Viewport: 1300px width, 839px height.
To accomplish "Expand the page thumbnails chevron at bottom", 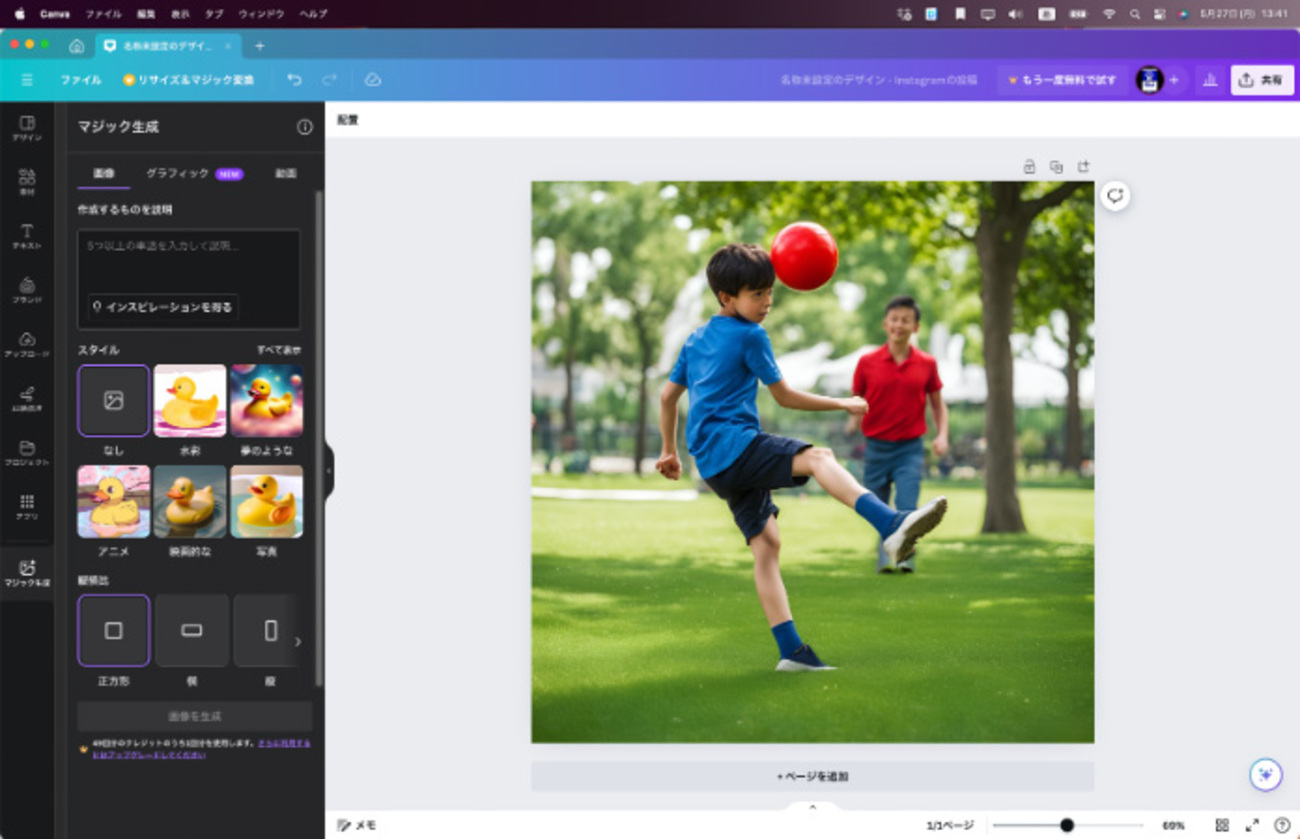I will click(x=812, y=807).
